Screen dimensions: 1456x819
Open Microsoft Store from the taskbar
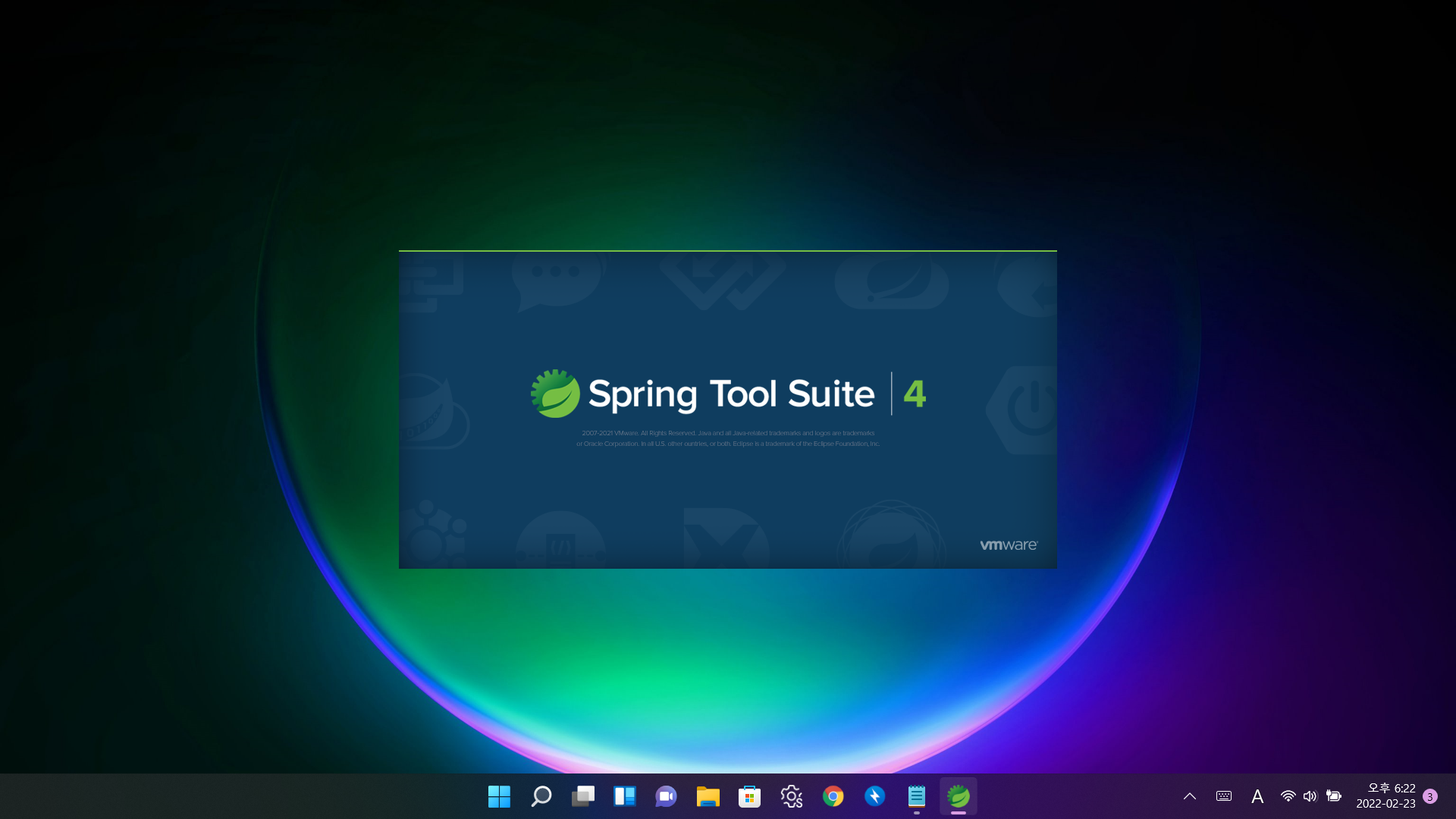749,796
